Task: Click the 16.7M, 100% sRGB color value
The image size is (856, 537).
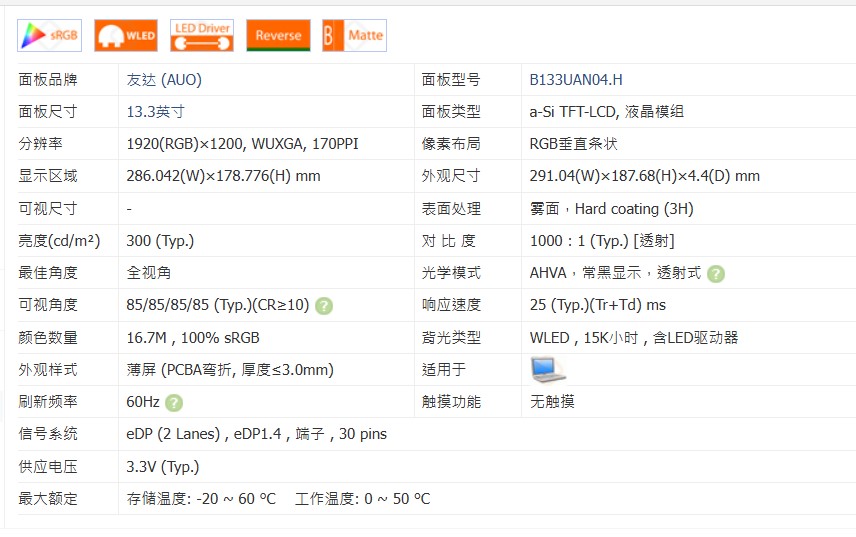Action: (x=193, y=338)
